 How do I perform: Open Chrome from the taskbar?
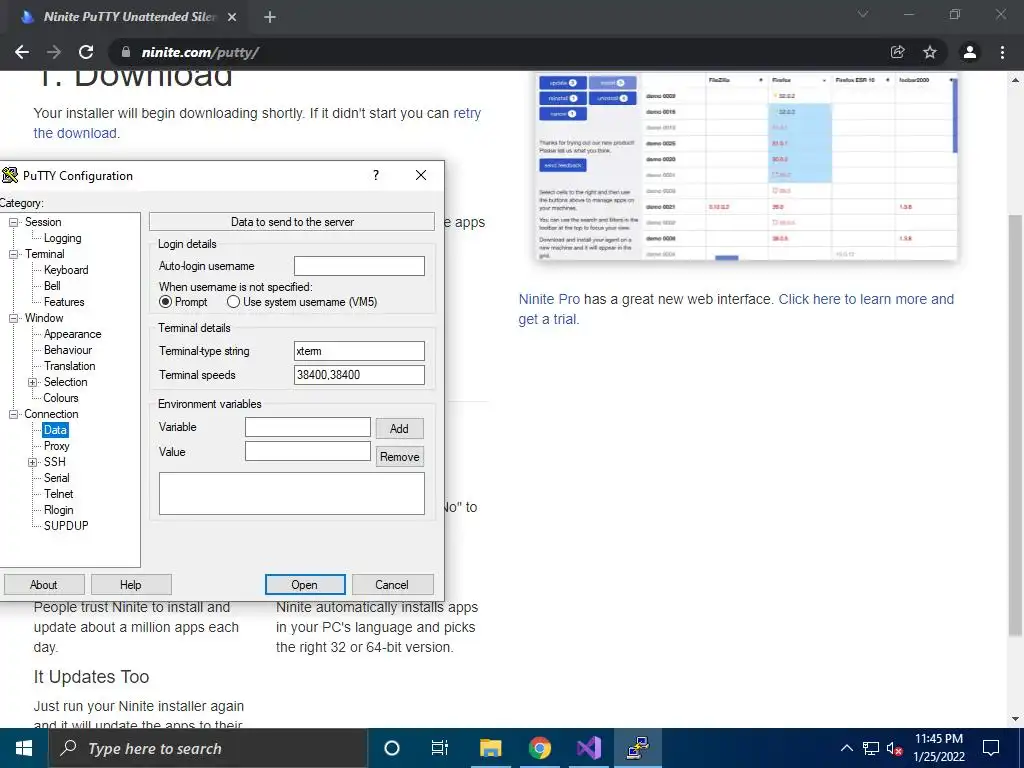tap(539, 748)
